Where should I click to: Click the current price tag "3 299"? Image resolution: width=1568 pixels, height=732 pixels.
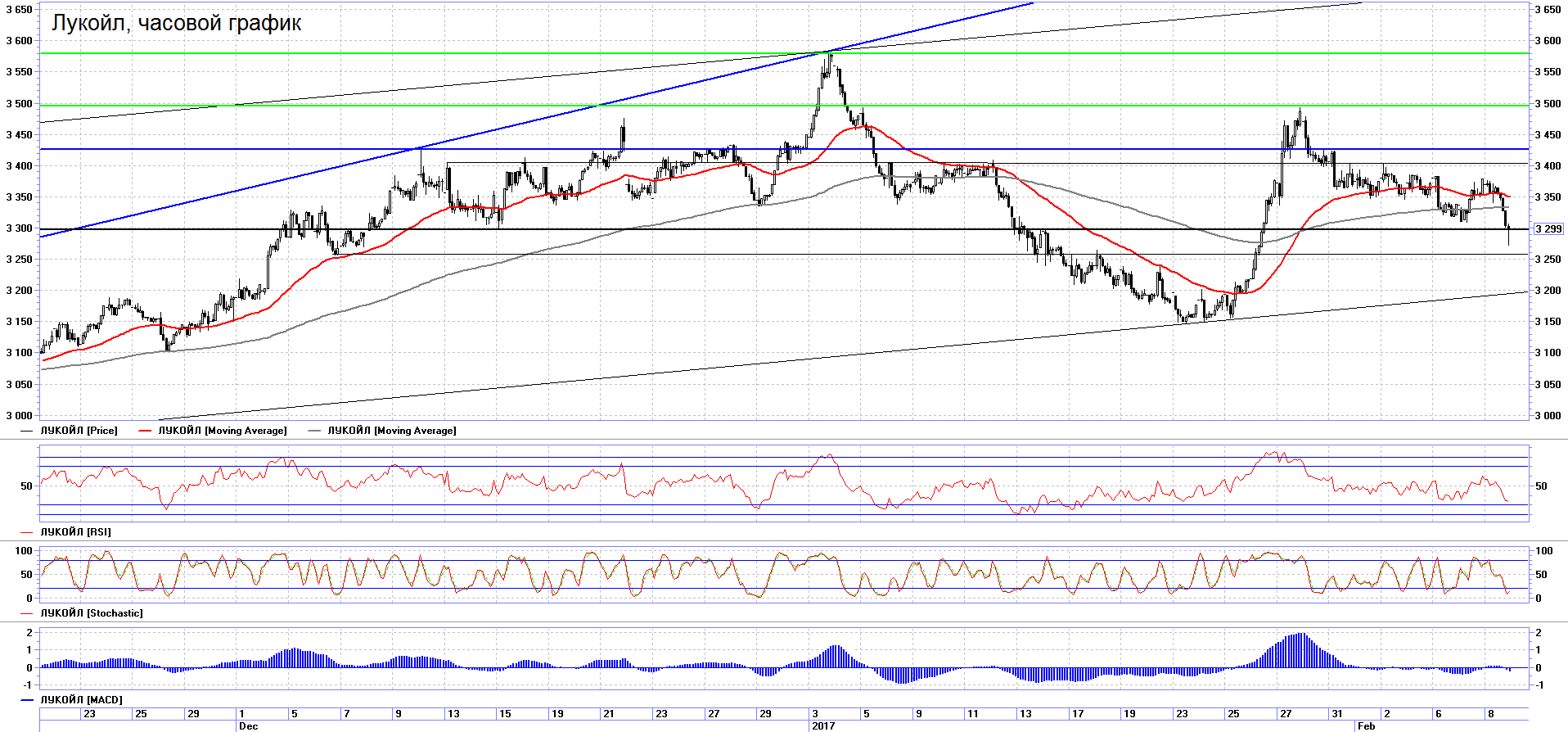point(1548,229)
